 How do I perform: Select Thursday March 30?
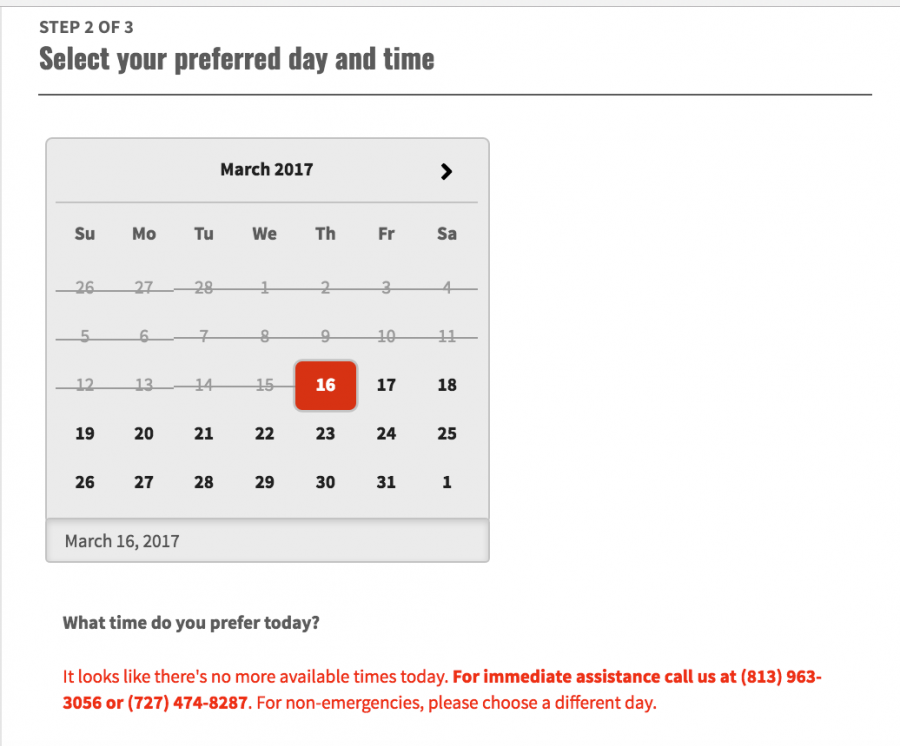tap(325, 482)
